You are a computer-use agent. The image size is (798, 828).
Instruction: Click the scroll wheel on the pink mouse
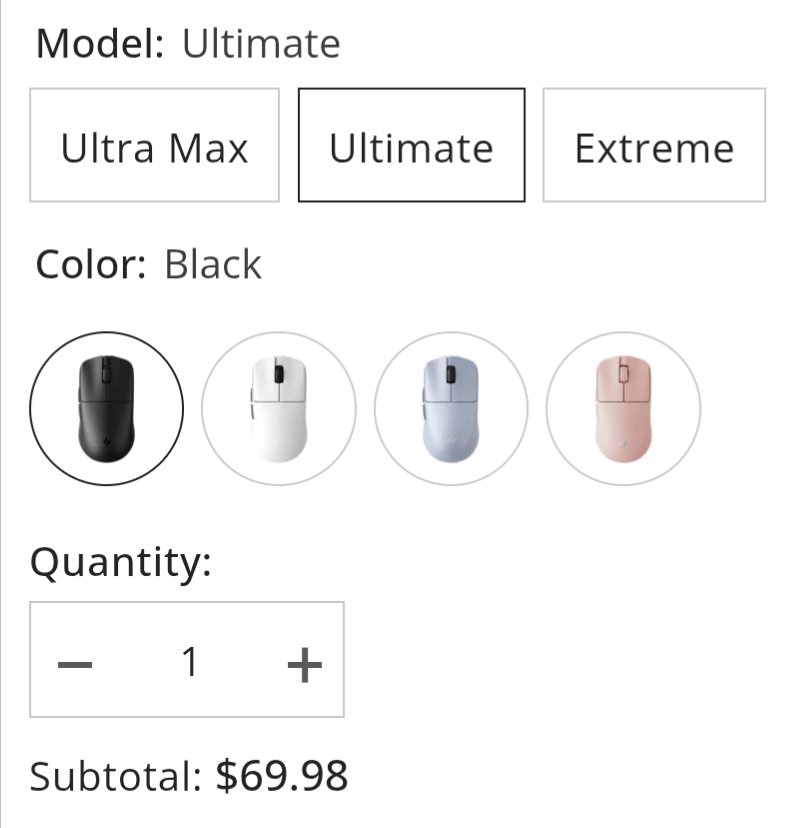624,373
